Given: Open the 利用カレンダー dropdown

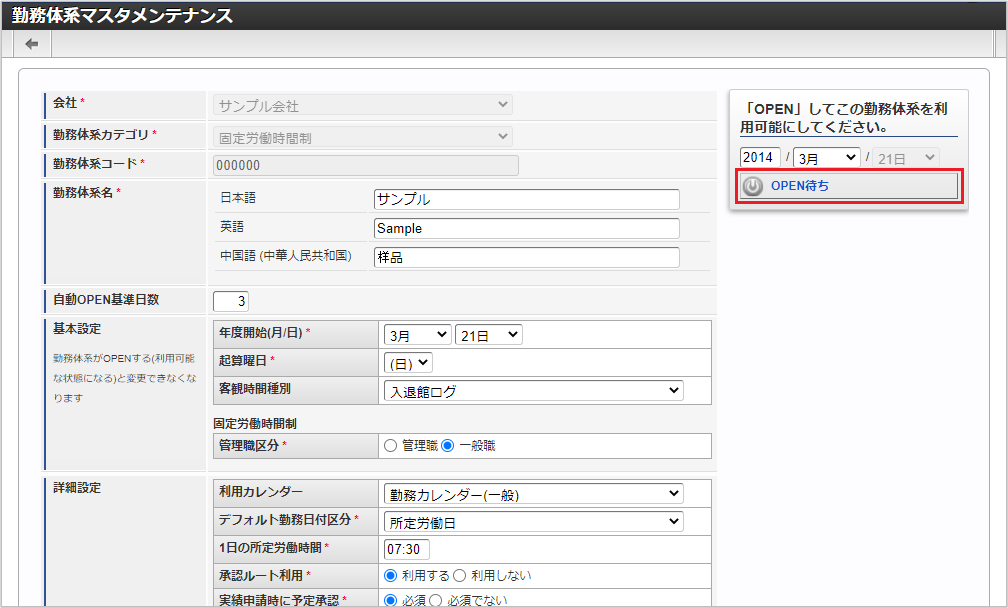Looking at the screenshot, I should (x=534, y=494).
